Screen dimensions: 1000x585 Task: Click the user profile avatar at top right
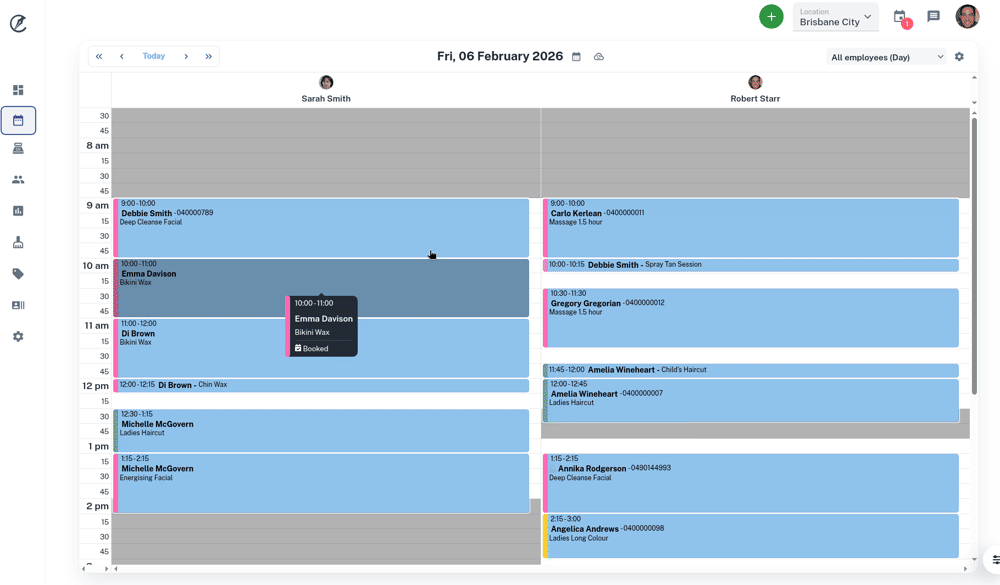tap(967, 16)
